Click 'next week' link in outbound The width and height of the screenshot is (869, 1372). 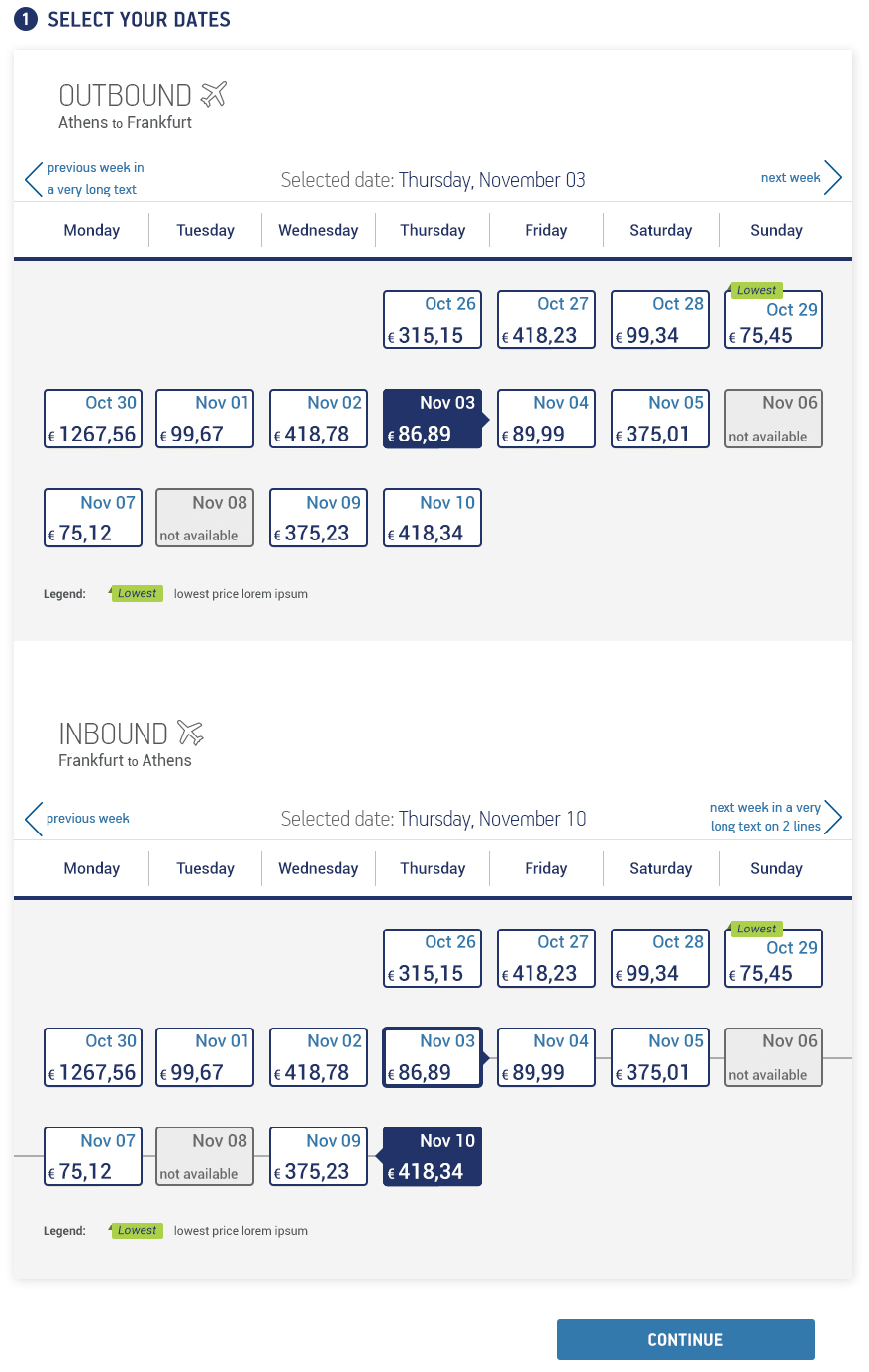click(x=790, y=177)
